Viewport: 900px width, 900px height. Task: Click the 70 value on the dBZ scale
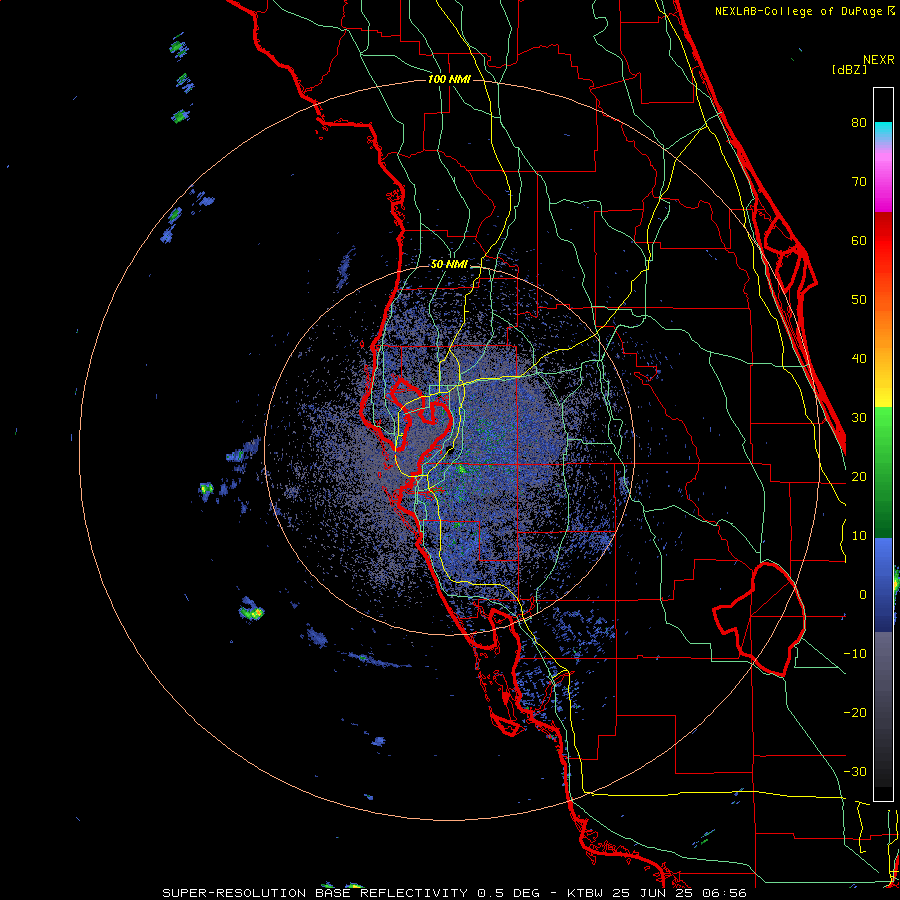pos(859,181)
